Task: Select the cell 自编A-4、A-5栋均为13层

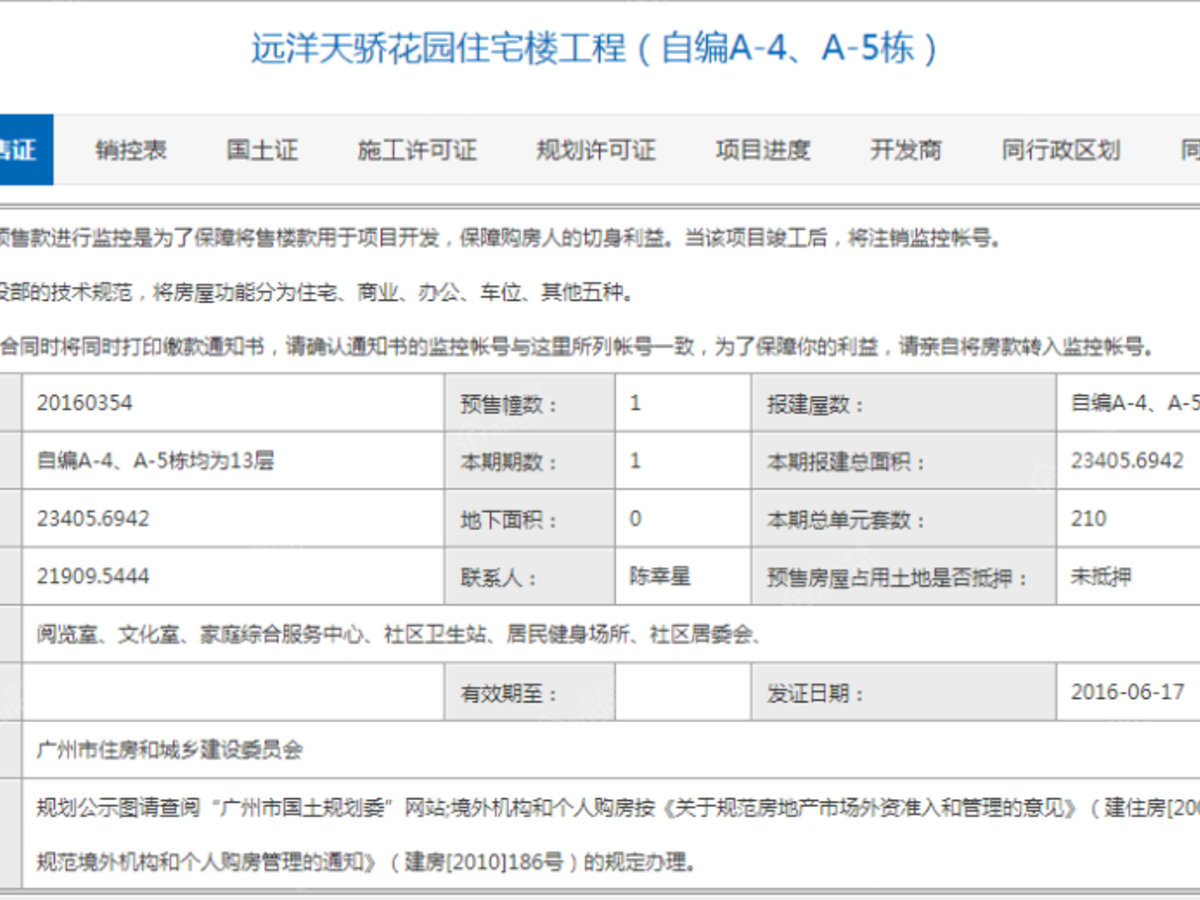Action: (x=155, y=461)
